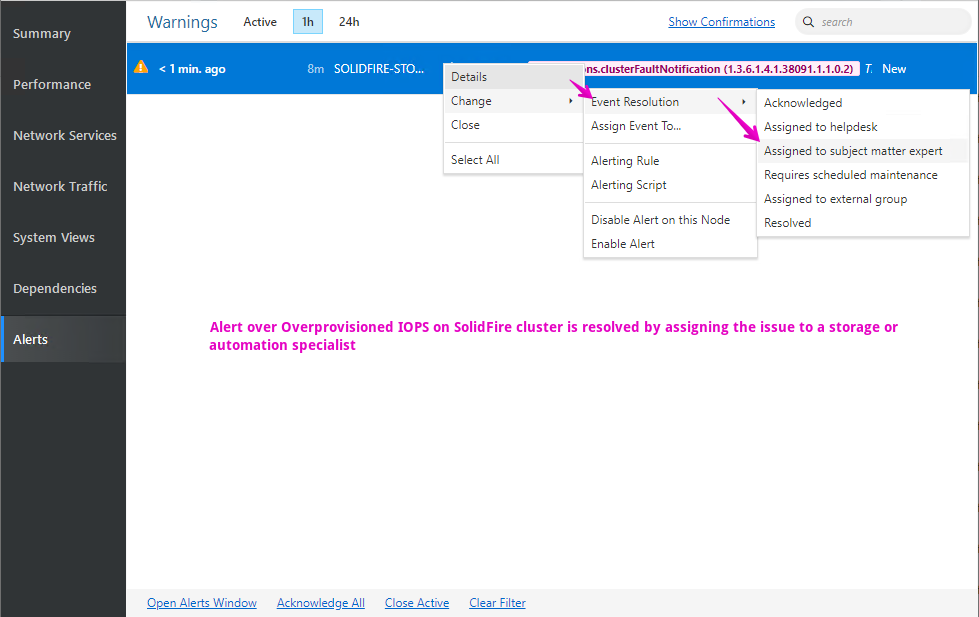Image resolution: width=979 pixels, height=617 pixels.
Task: Open the Show Confirmations link
Action: [721, 22]
